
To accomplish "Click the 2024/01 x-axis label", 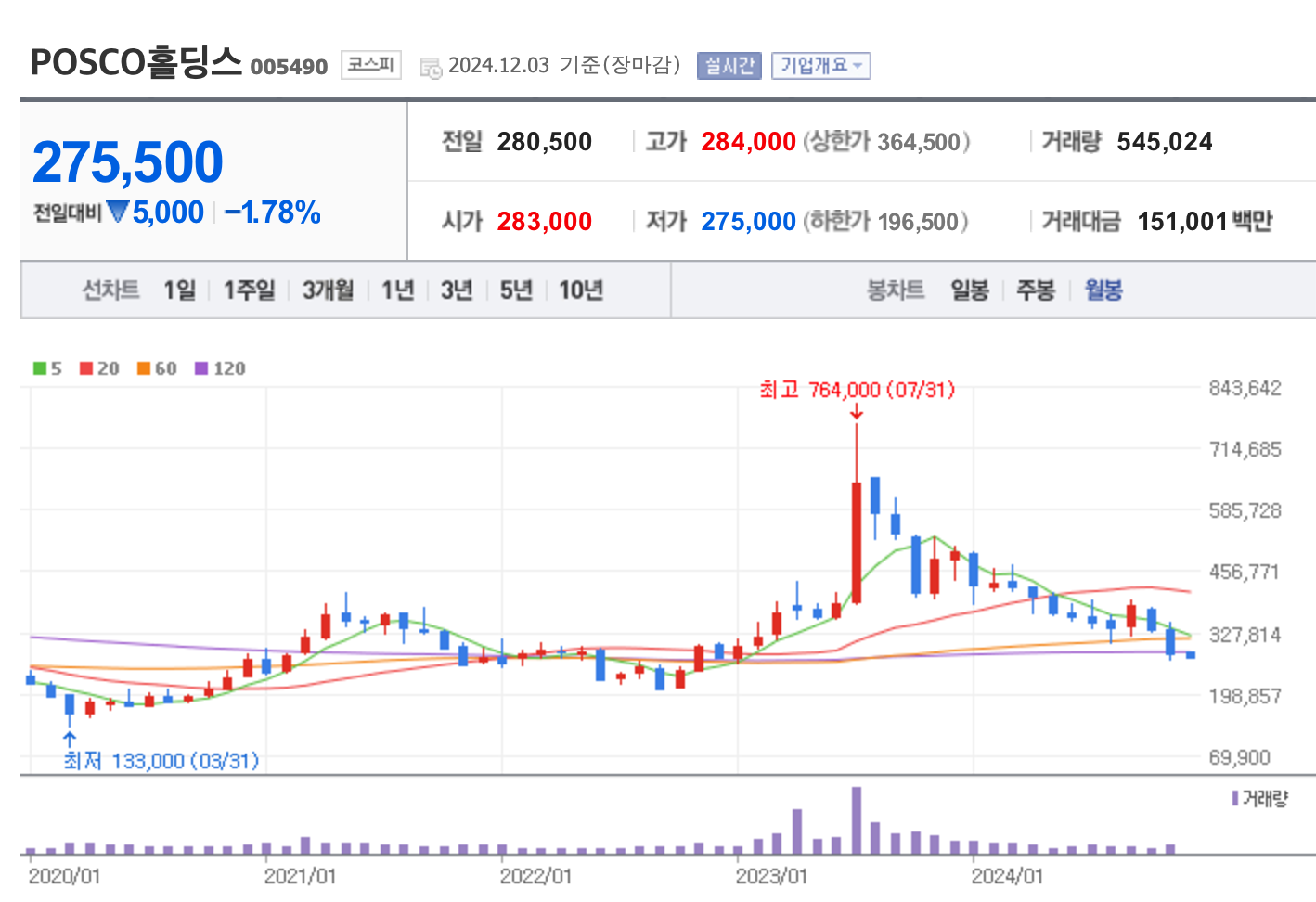I will tap(1007, 876).
